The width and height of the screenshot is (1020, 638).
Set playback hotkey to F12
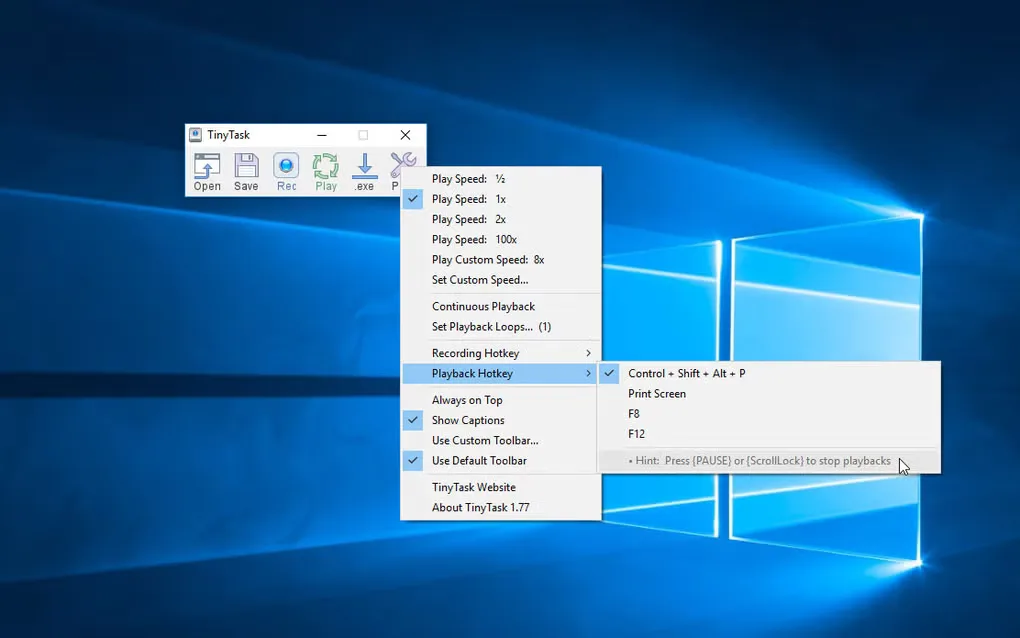pos(769,434)
